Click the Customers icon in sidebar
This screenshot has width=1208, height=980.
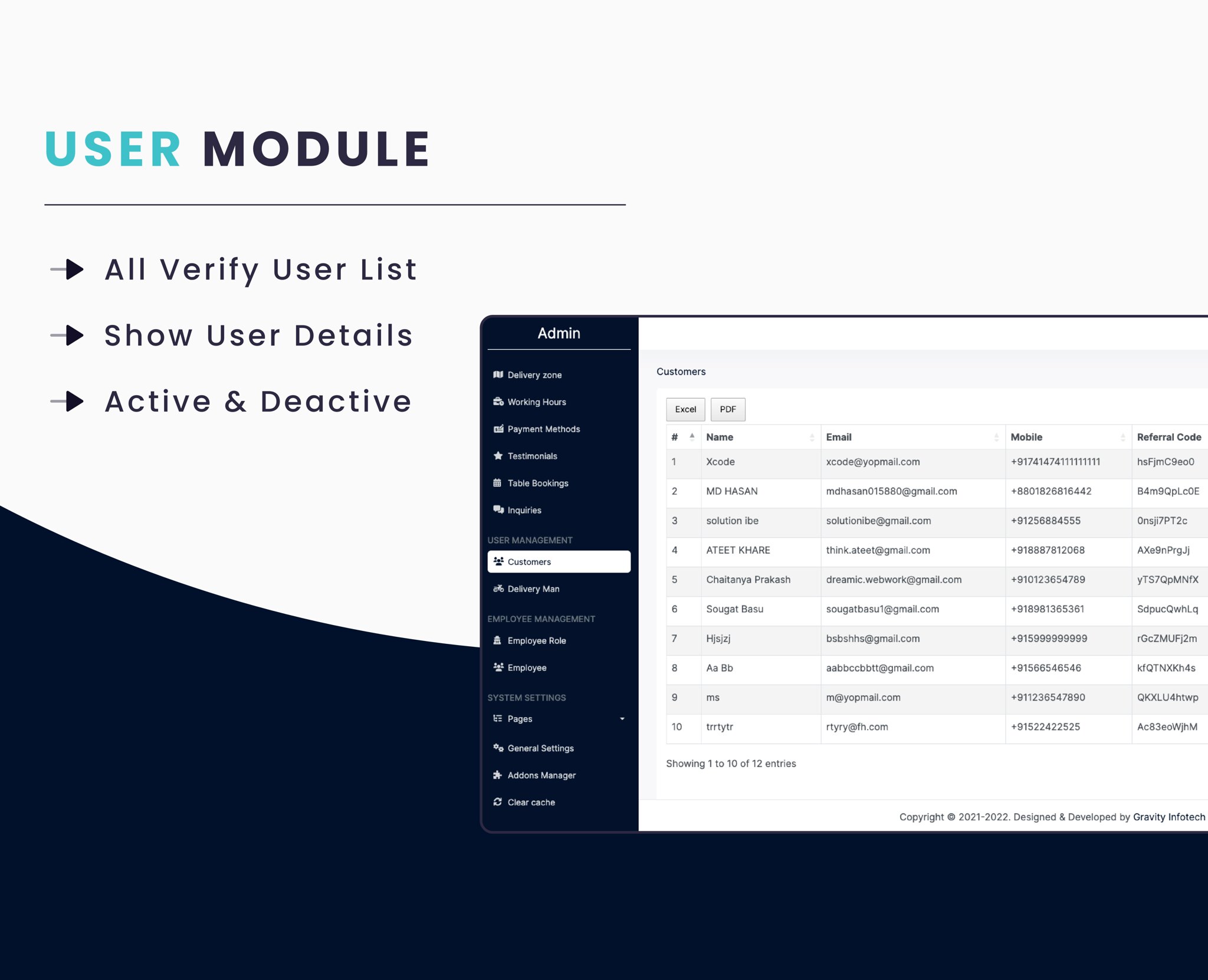pyautogui.click(x=500, y=561)
